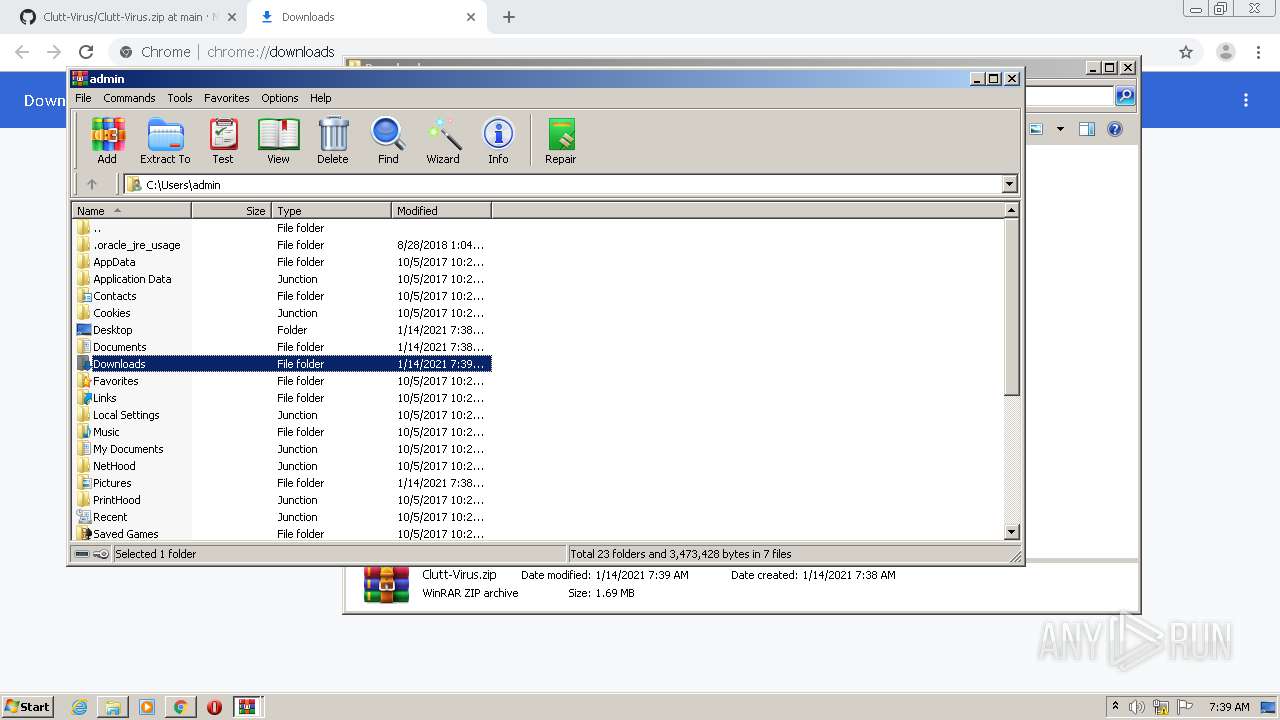Click Internet Explorer taskbar icon

point(80,707)
